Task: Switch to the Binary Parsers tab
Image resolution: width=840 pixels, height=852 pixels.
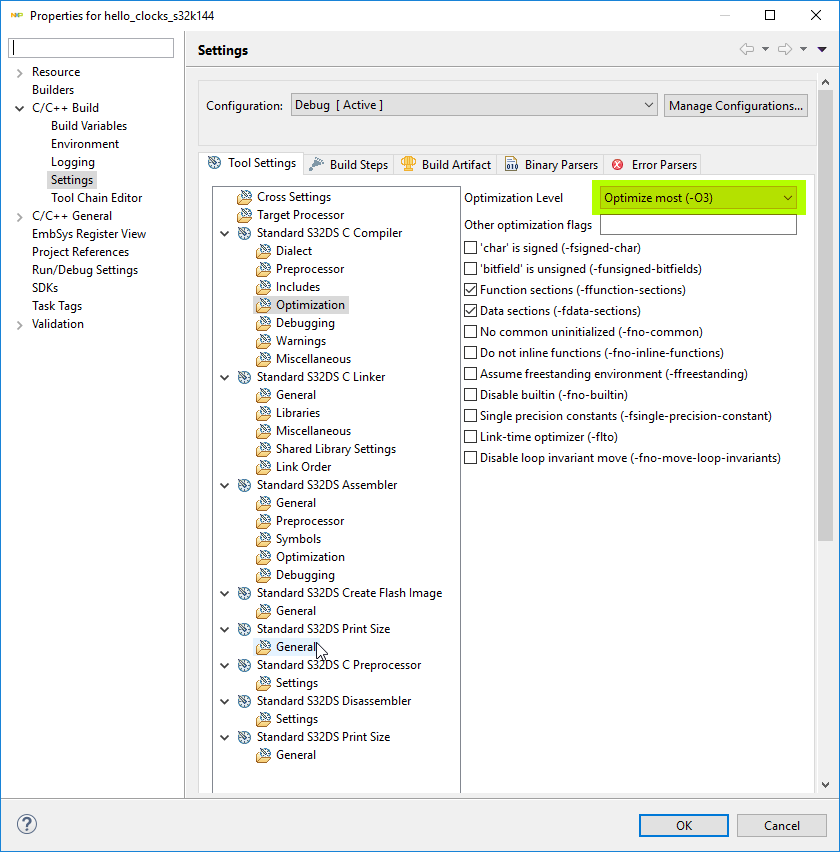Action: tap(551, 165)
